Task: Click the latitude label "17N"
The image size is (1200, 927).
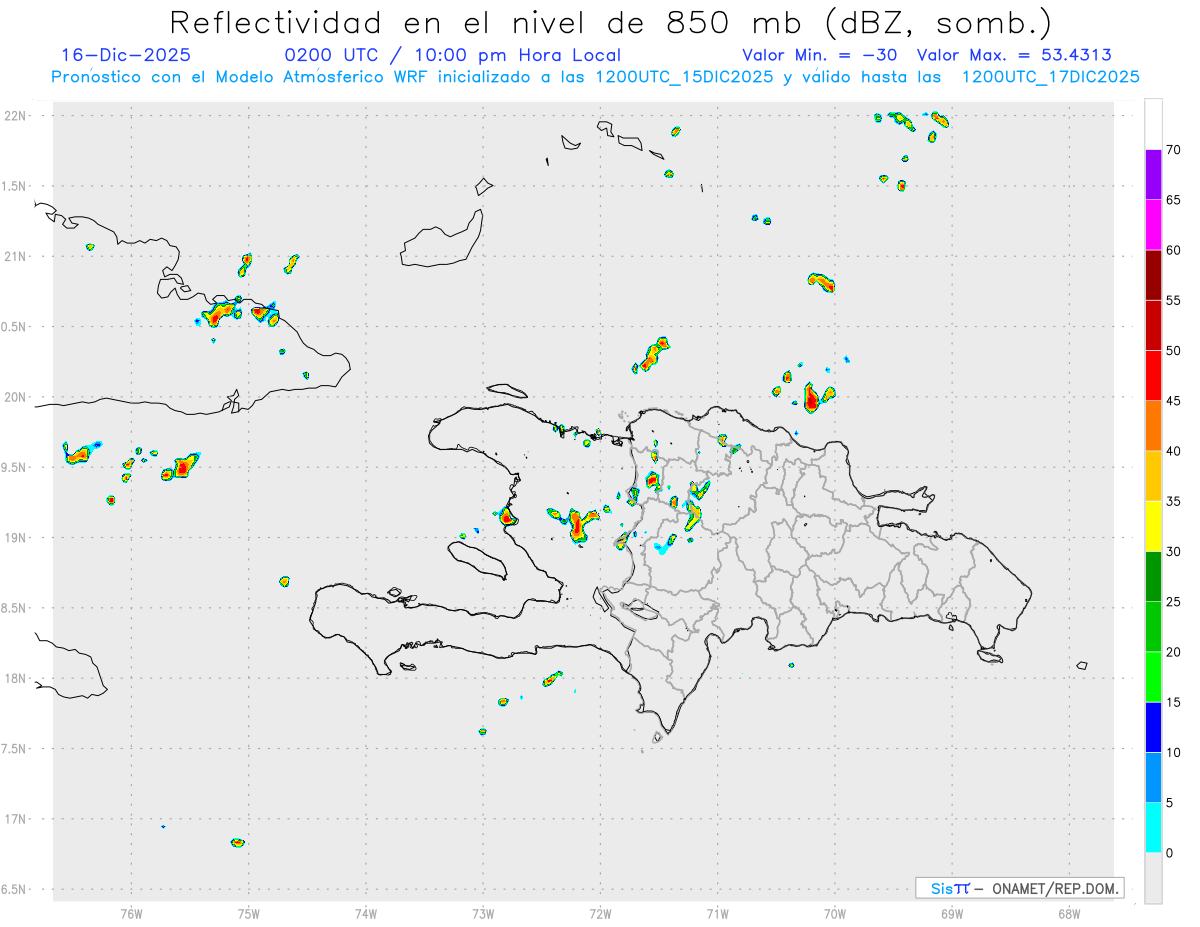Action: (16, 819)
